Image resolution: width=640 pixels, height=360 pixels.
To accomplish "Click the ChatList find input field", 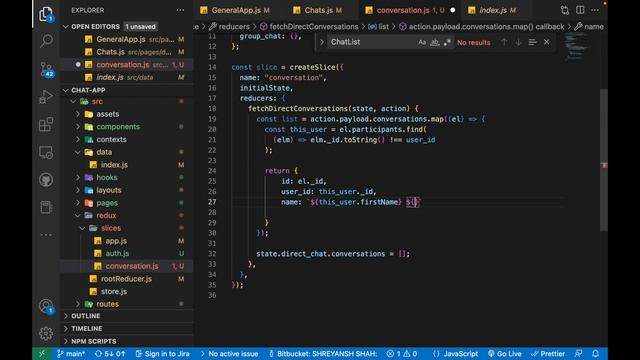I will (371, 42).
